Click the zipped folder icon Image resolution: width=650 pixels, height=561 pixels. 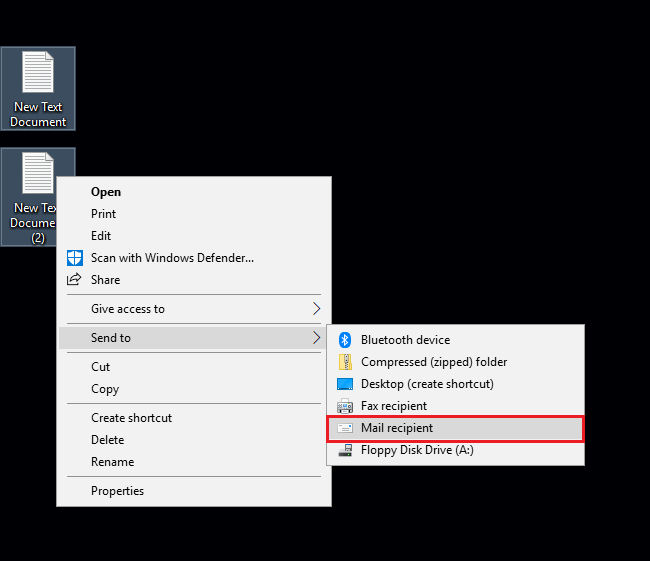coord(345,362)
